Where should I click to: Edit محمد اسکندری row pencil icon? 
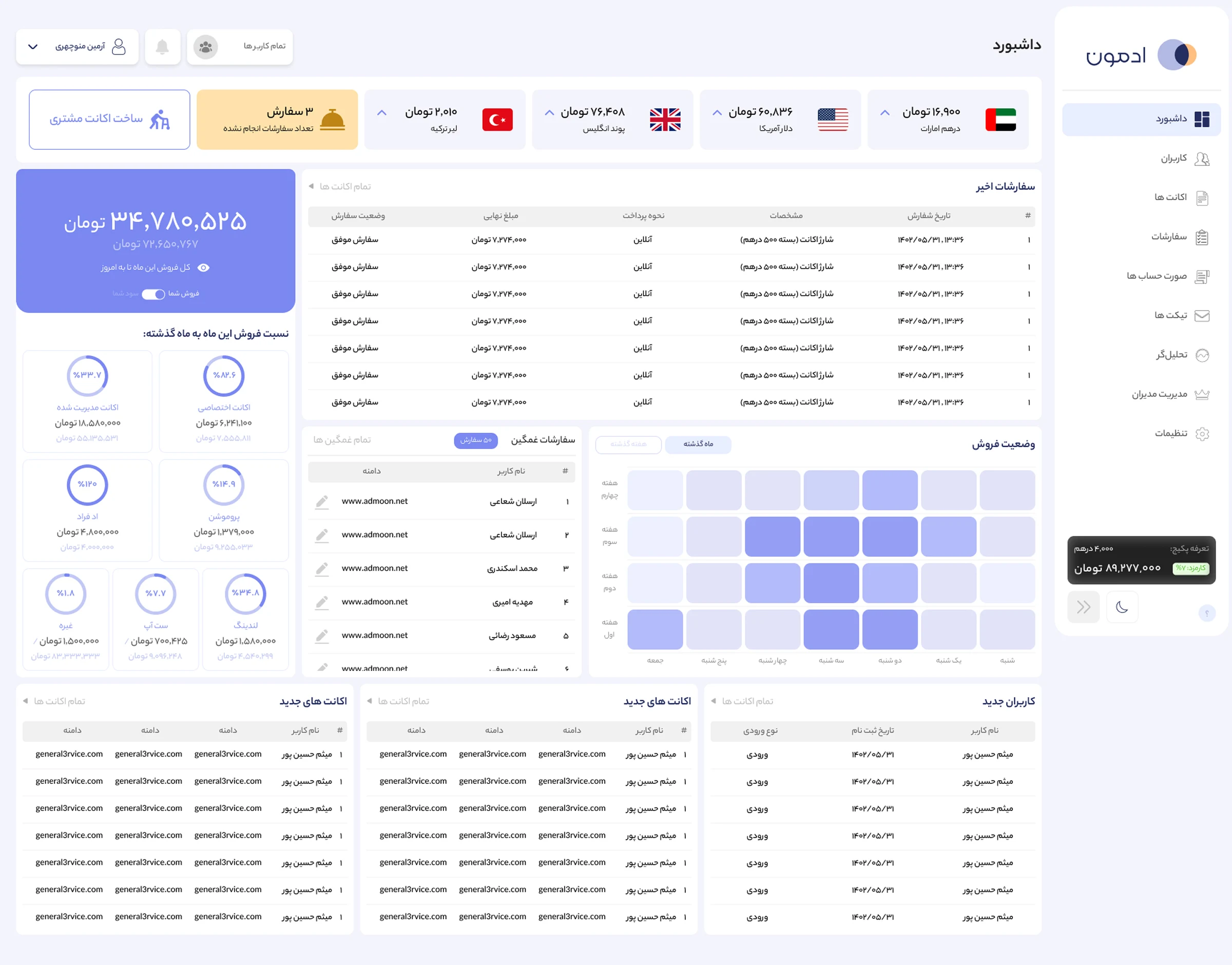pos(322,568)
